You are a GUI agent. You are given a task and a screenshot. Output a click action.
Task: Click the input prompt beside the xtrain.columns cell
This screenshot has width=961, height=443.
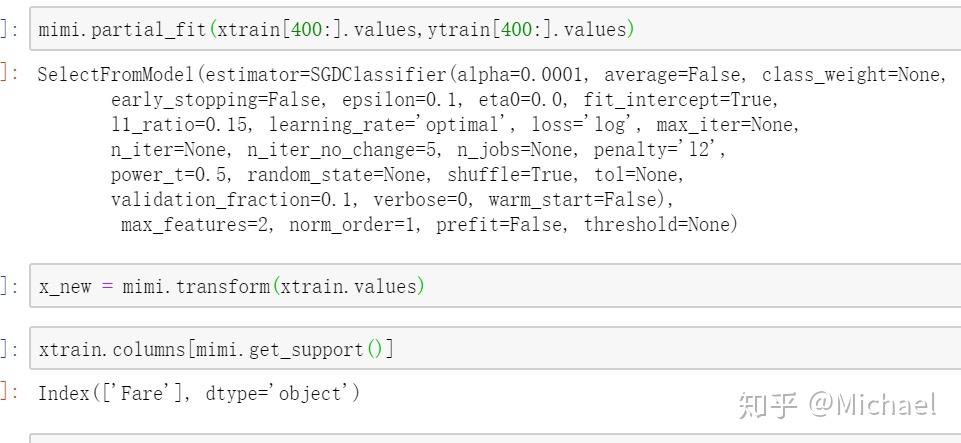pos(8,350)
